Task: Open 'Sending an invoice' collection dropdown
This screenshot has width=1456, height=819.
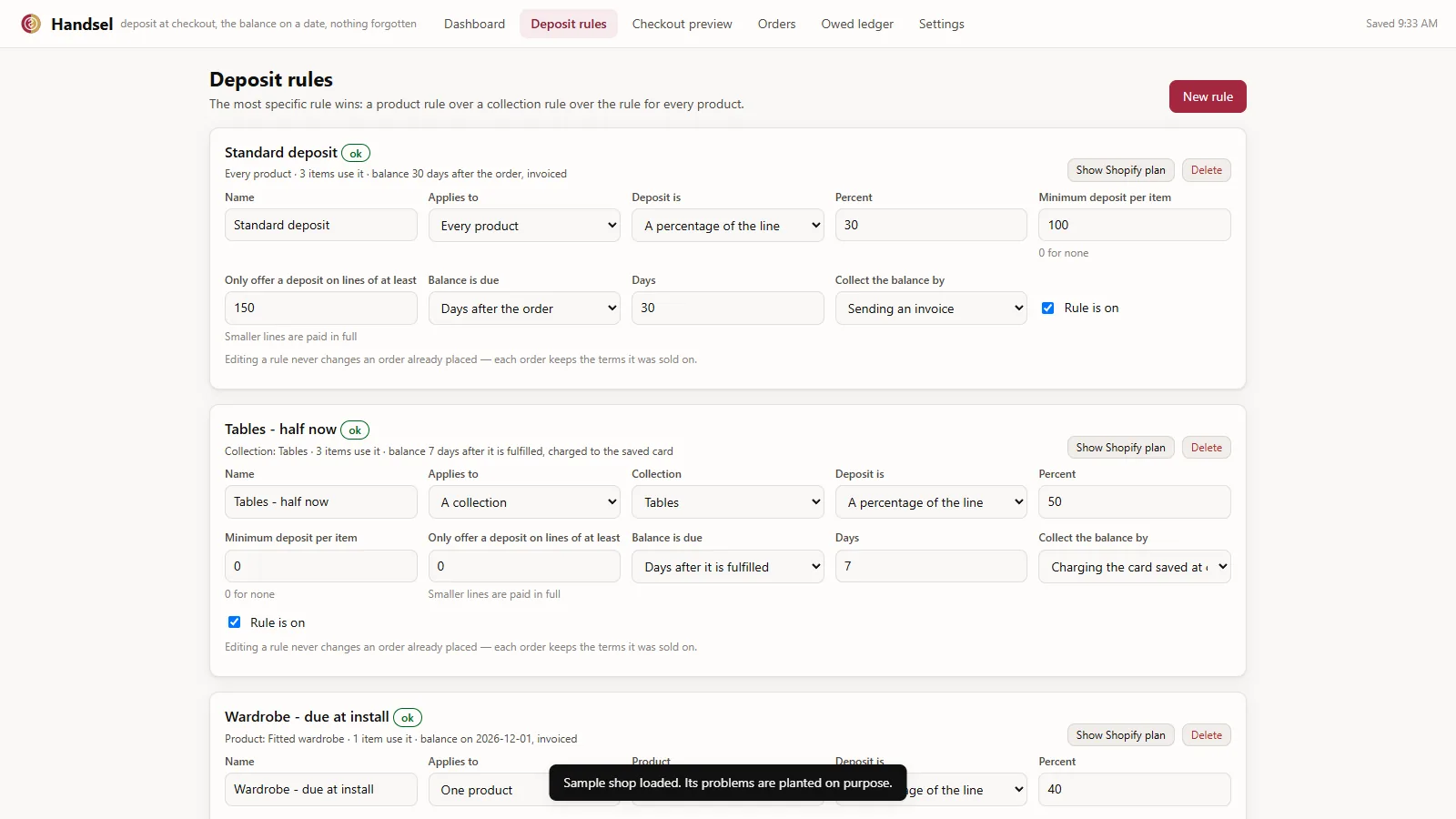Action: 931,308
